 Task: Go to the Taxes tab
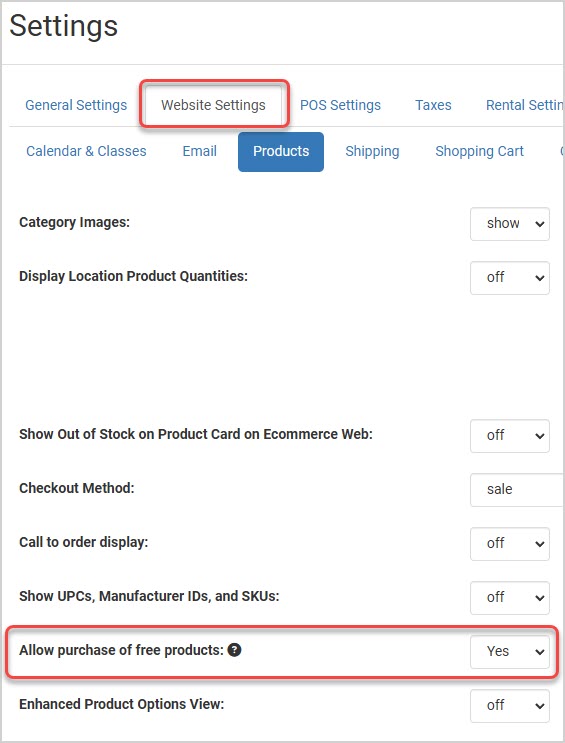click(x=433, y=105)
